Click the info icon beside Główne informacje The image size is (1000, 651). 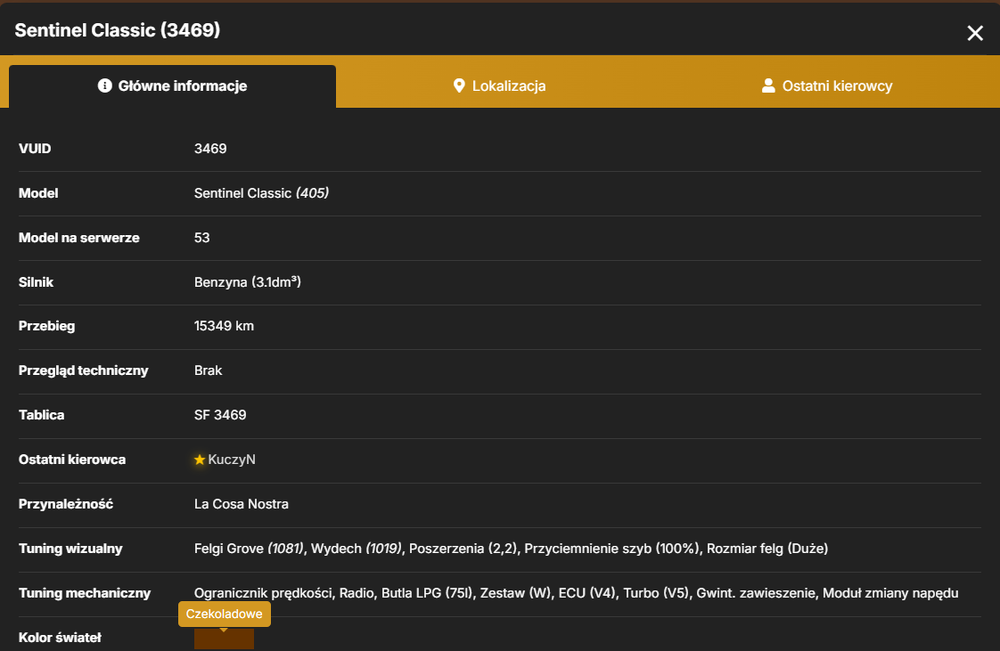[105, 85]
